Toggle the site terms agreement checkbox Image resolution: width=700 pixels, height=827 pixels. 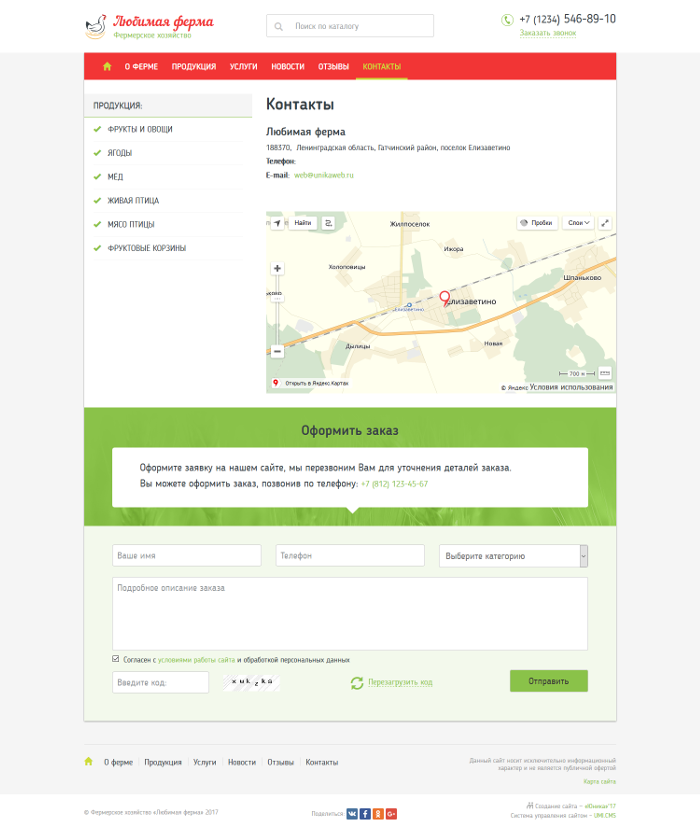coord(116,659)
